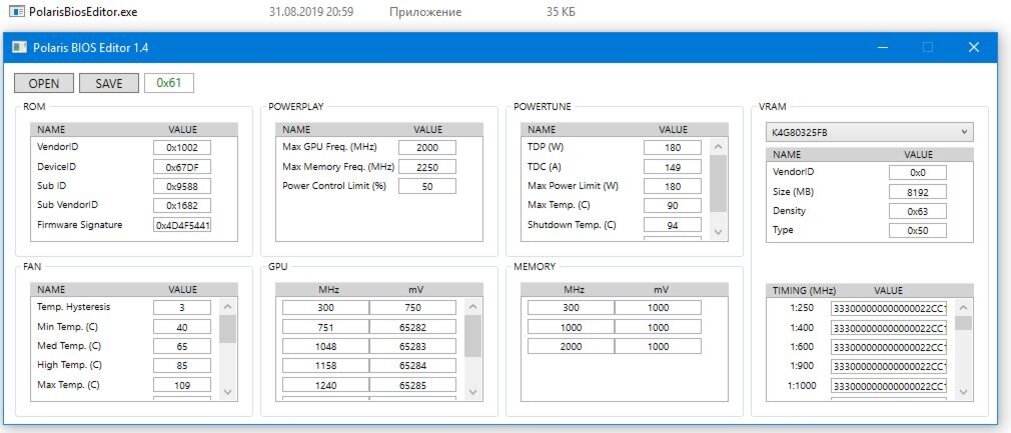Edit Max GPU Freq. value 2000

click(427, 148)
